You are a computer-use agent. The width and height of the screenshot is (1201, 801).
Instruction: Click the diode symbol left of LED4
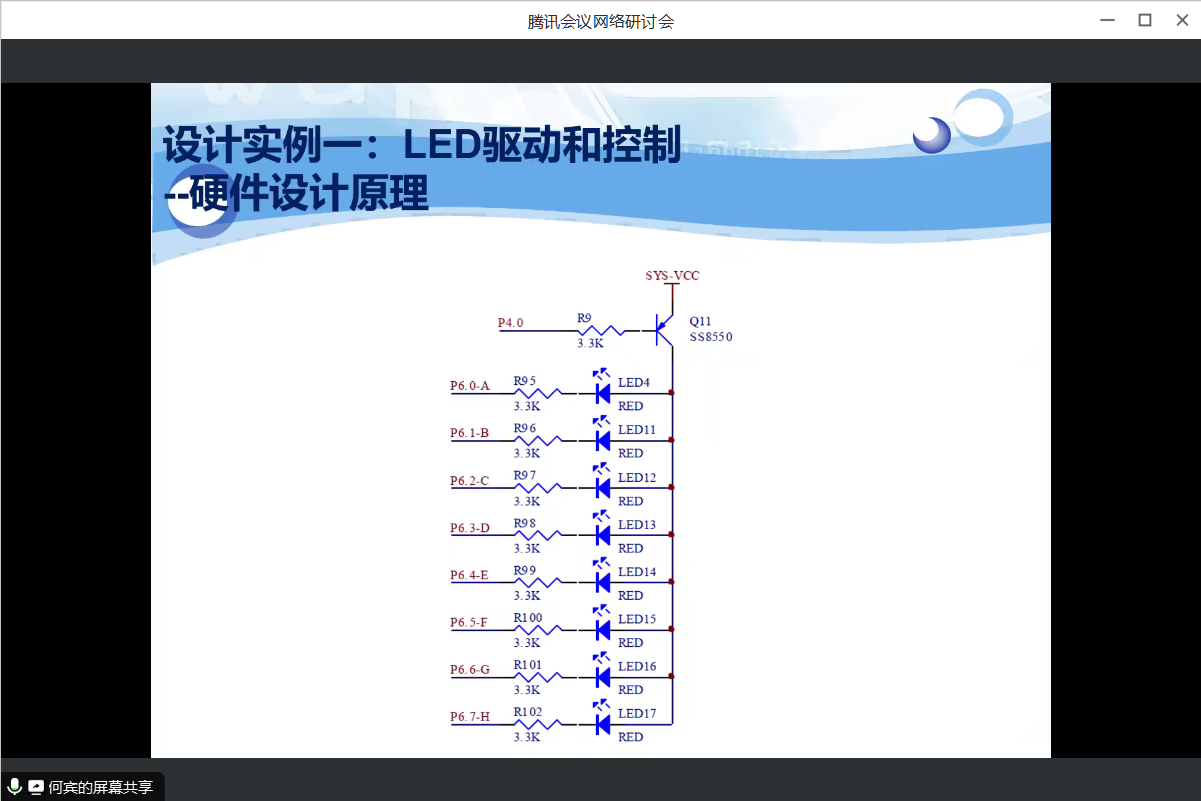pos(602,388)
